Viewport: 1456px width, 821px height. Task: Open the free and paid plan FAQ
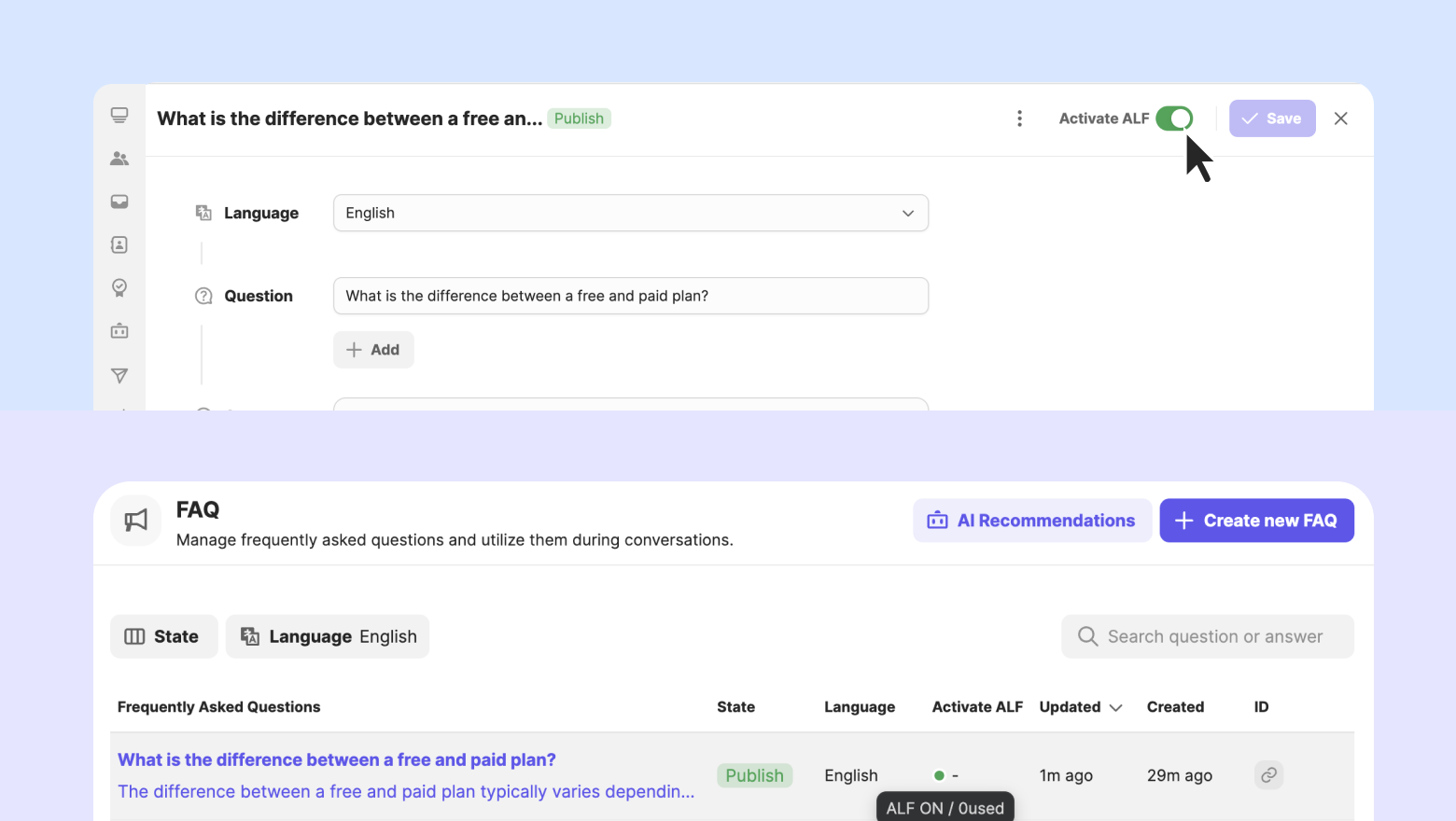[x=337, y=760]
